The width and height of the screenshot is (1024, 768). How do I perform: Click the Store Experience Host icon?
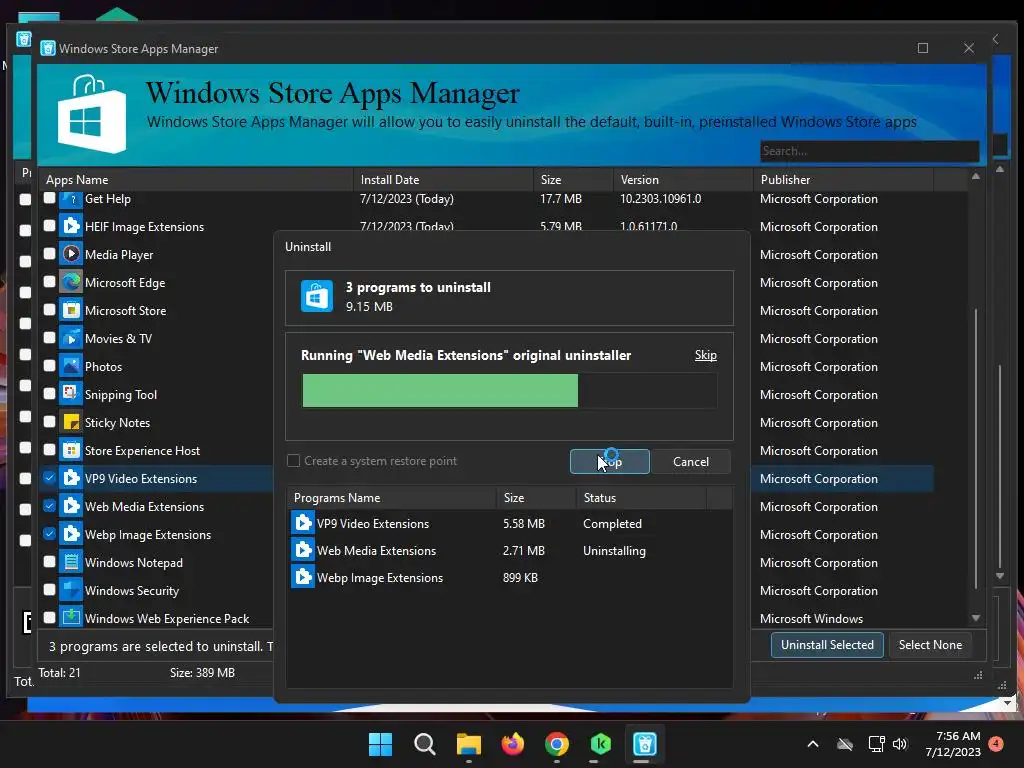point(71,451)
